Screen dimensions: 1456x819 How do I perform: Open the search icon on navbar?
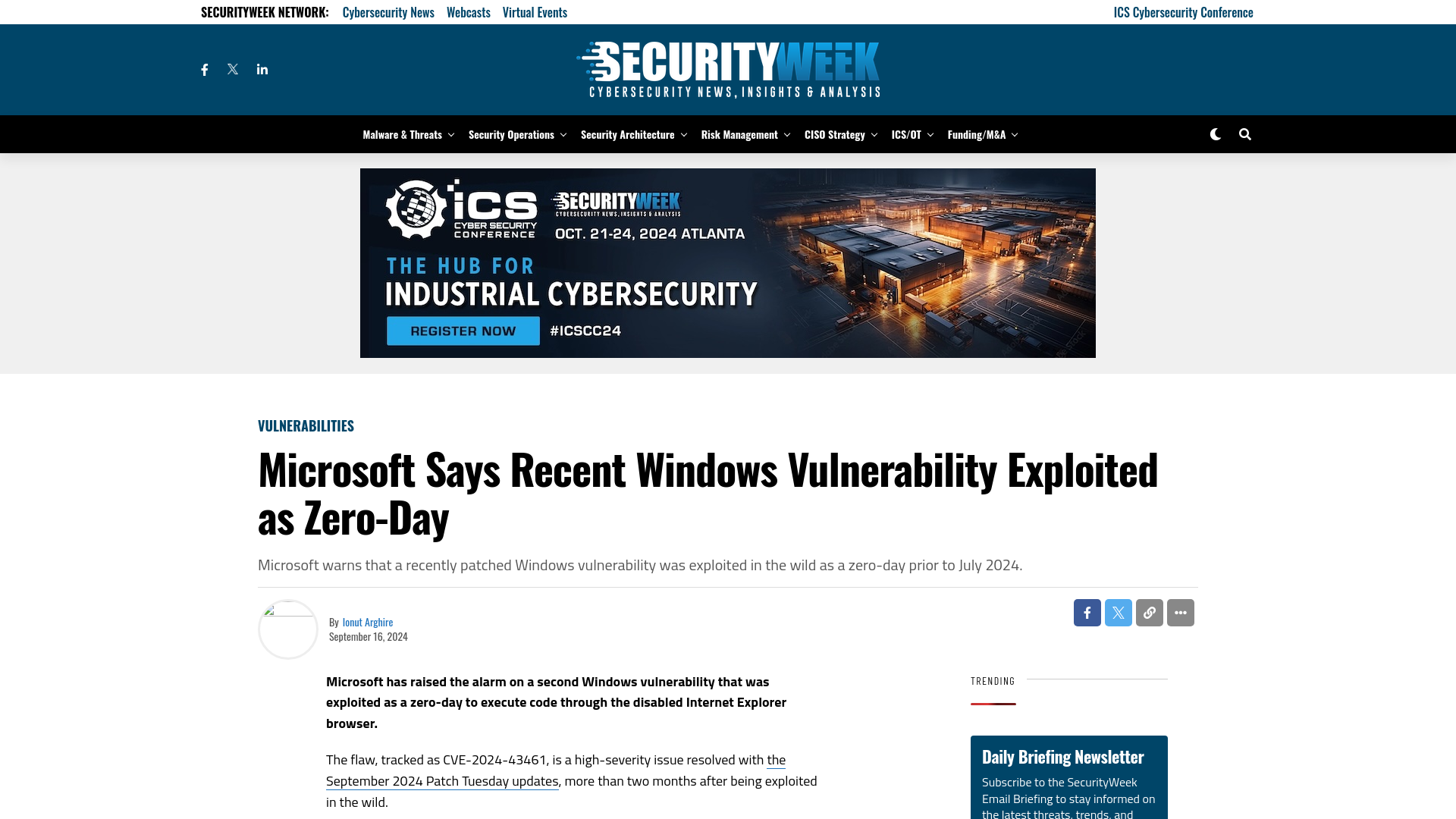(x=1244, y=133)
